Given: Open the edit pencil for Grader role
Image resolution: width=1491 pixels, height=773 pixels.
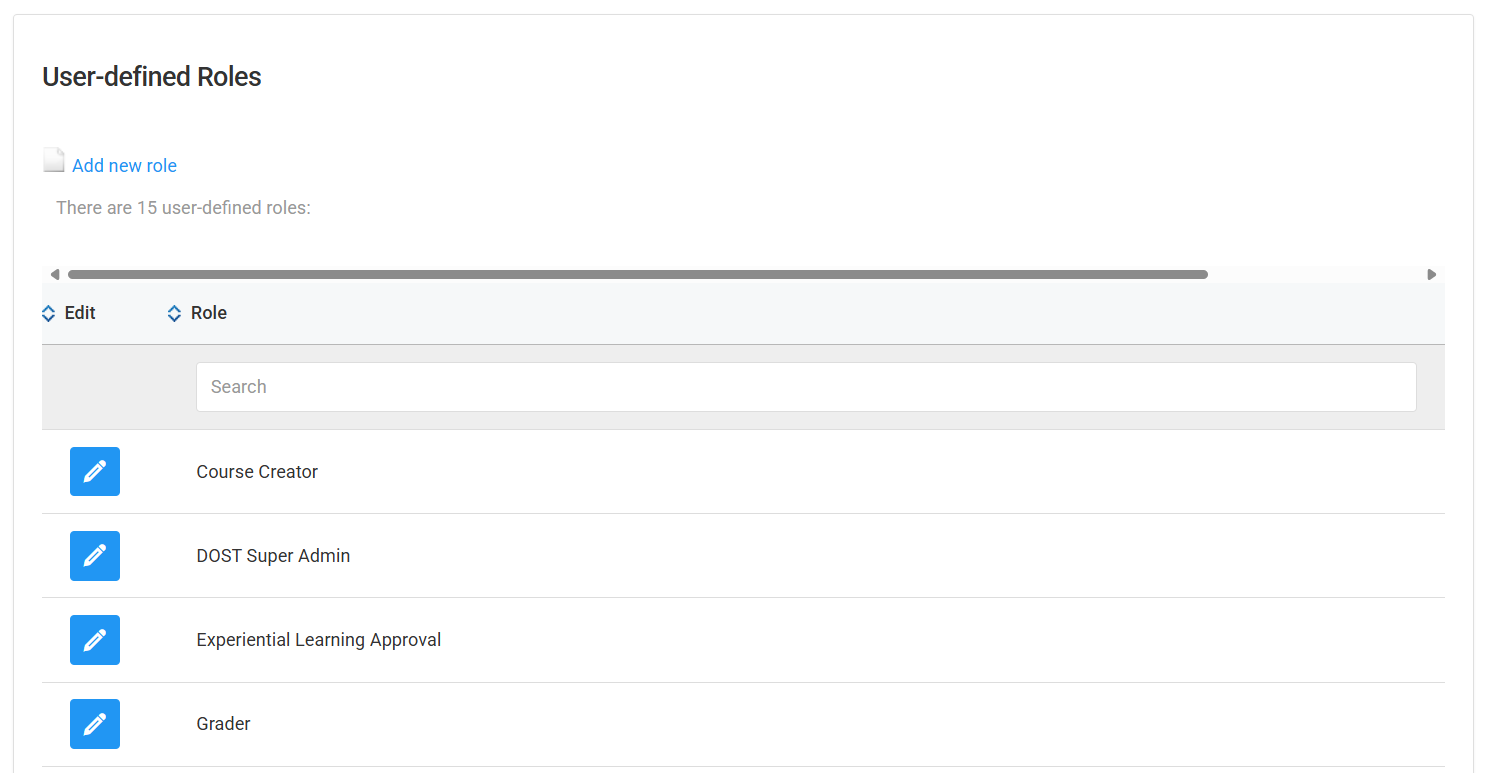Looking at the screenshot, I should coord(95,724).
